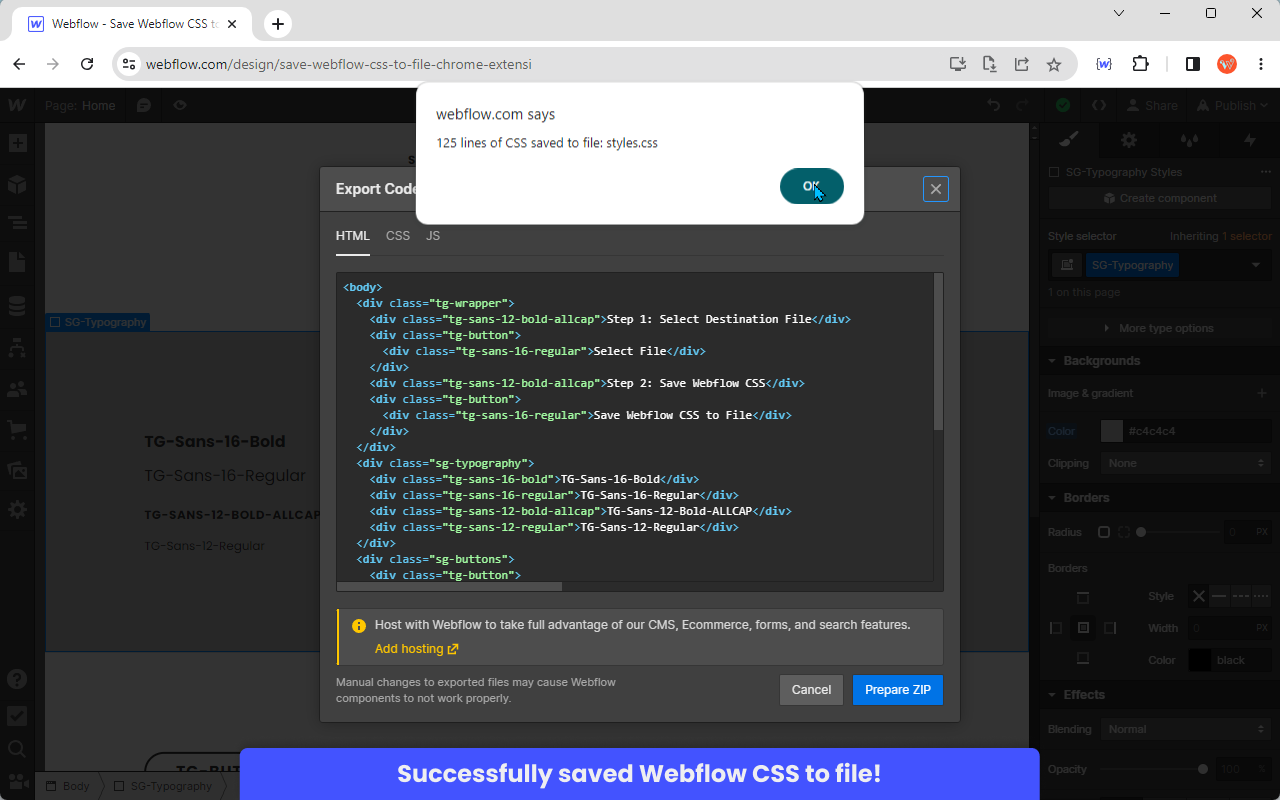Bookmark this page with the star
This screenshot has height=800, width=1280.
[1054, 64]
